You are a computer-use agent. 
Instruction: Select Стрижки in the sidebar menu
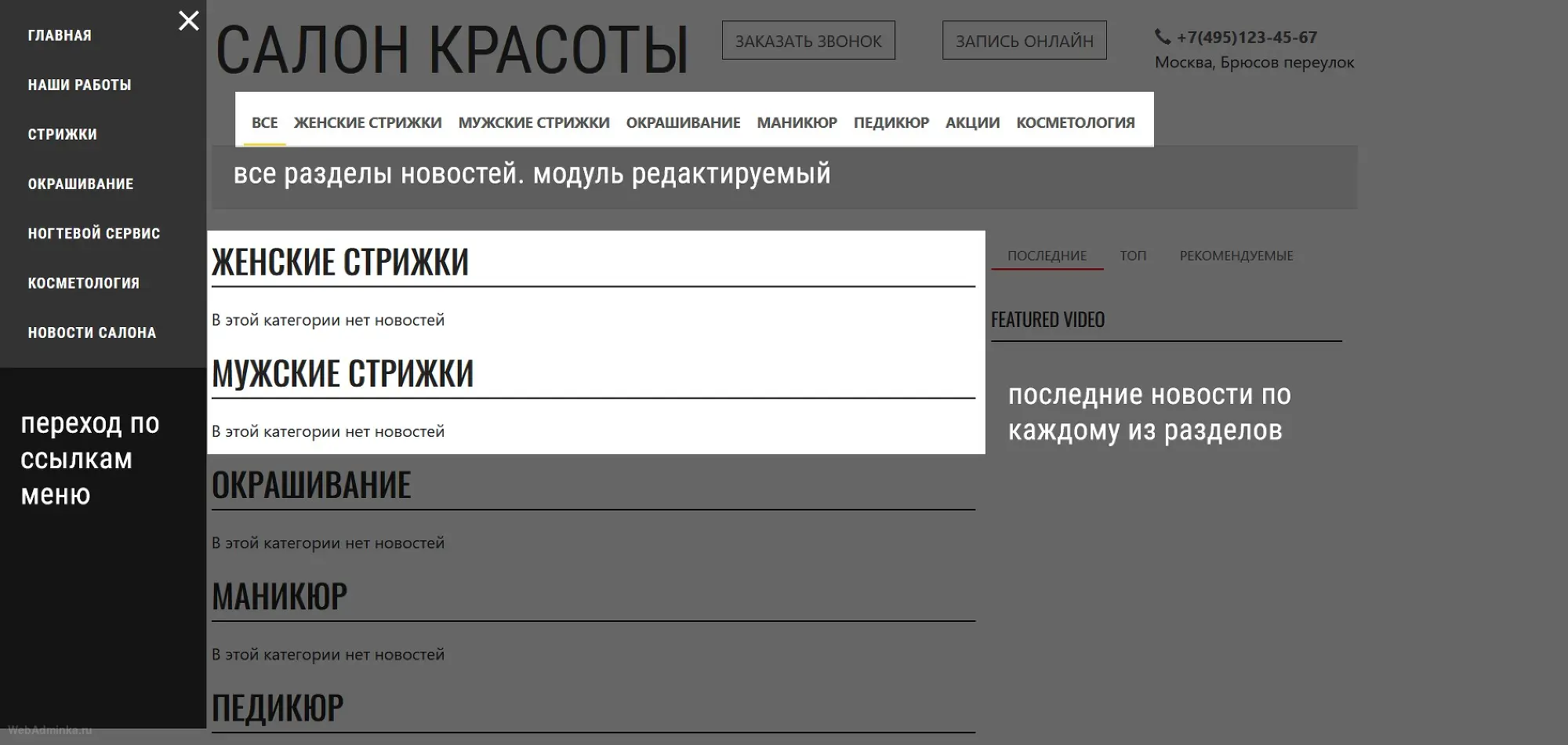click(x=63, y=134)
